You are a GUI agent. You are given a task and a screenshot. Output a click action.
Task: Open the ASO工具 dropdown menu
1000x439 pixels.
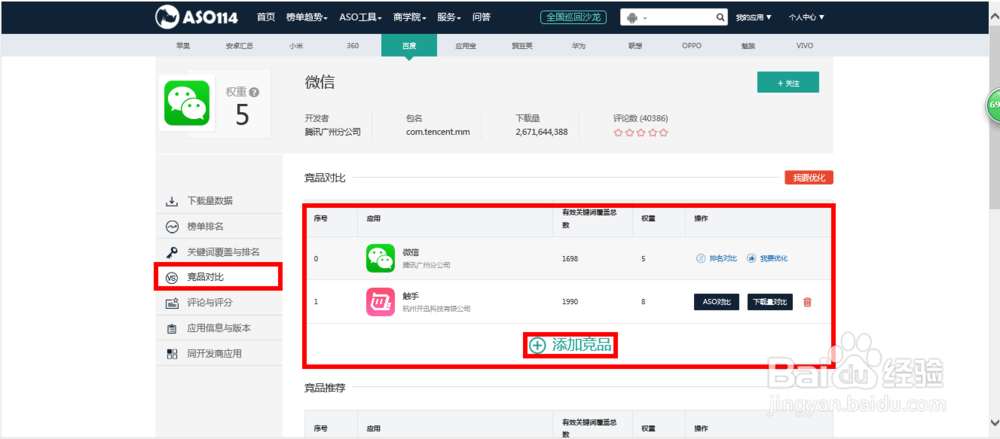(x=360, y=17)
